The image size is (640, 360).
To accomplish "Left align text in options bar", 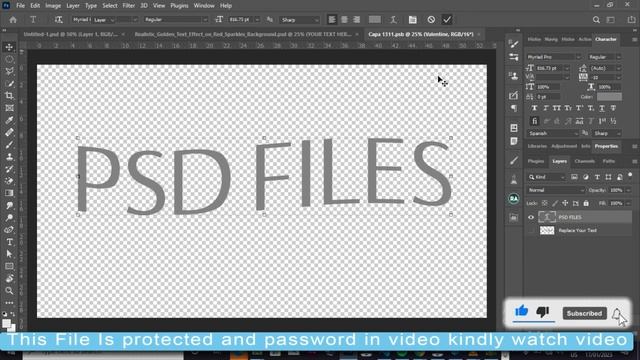I will coord(332,20).
